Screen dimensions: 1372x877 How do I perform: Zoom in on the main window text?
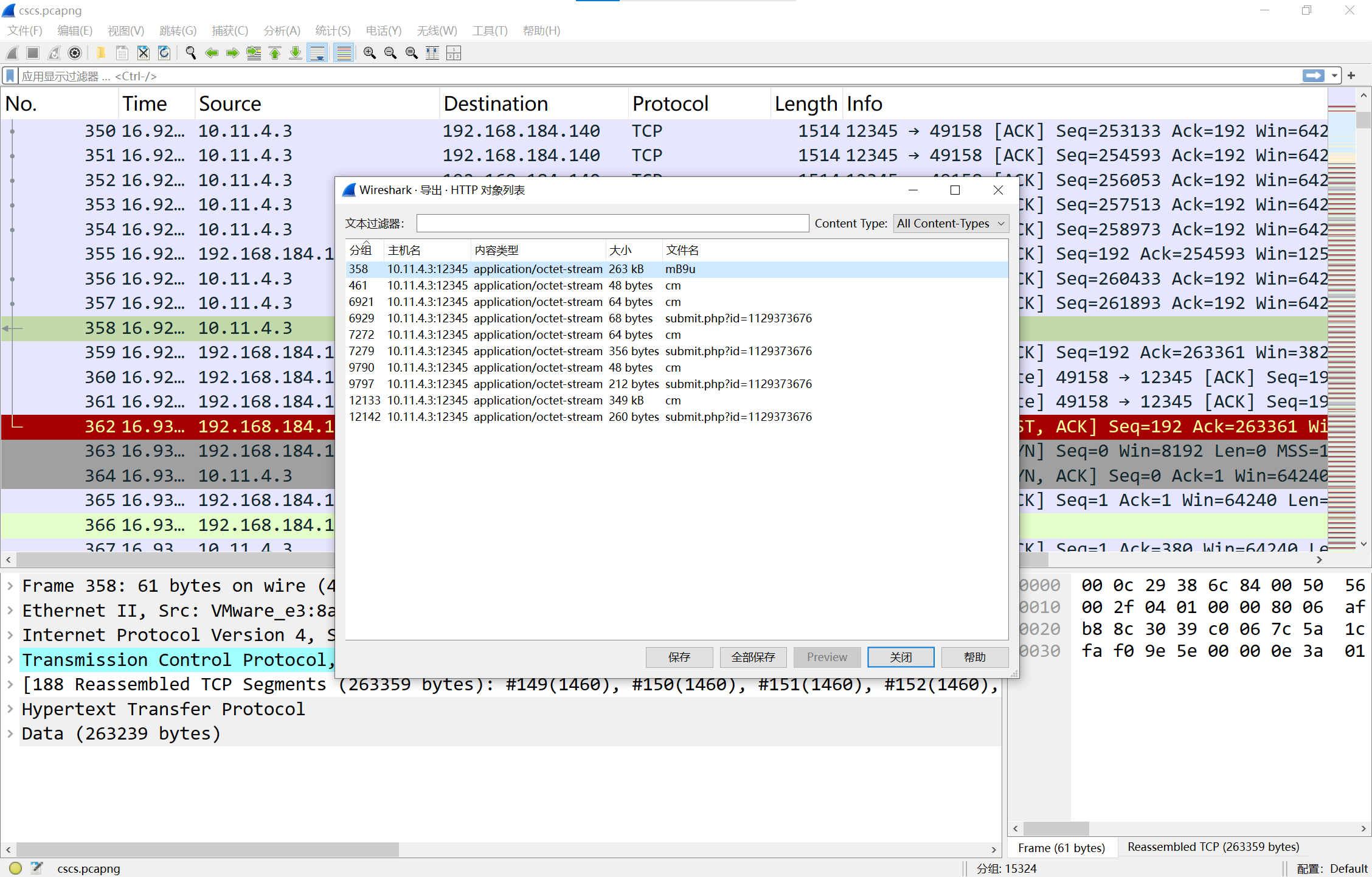click(x=369, y=54)
